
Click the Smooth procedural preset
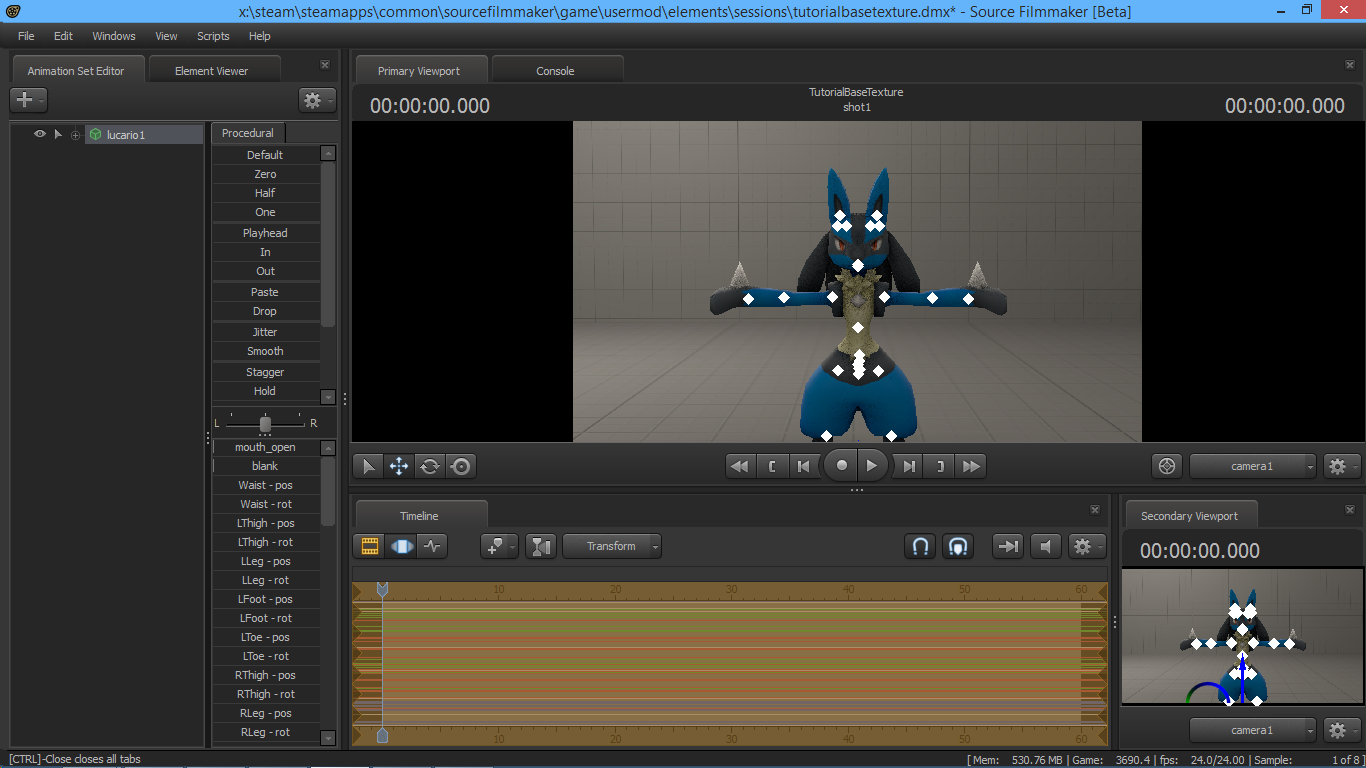coord(265,351)
